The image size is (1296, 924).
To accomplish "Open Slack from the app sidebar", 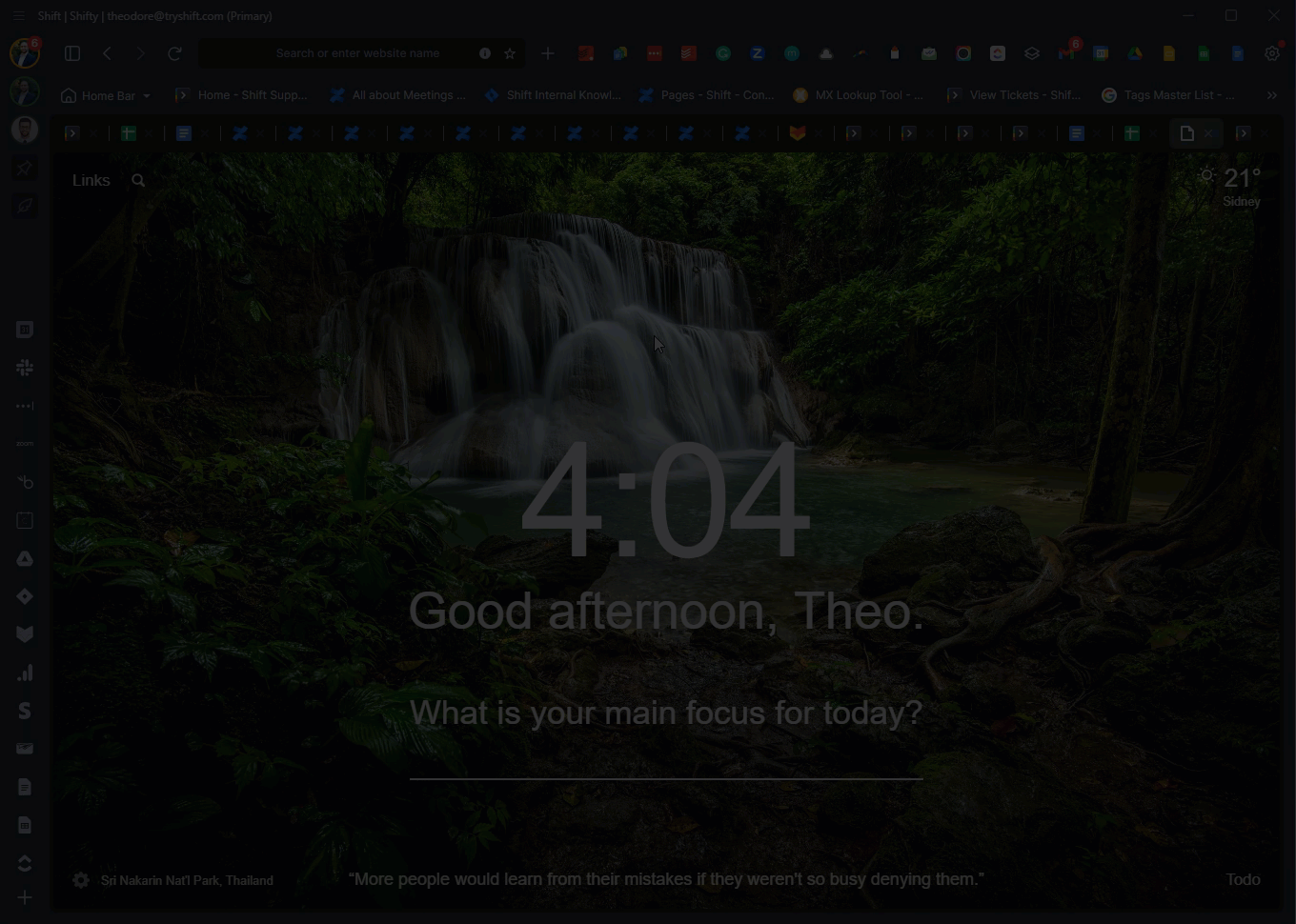I will [x=25, y=368].
